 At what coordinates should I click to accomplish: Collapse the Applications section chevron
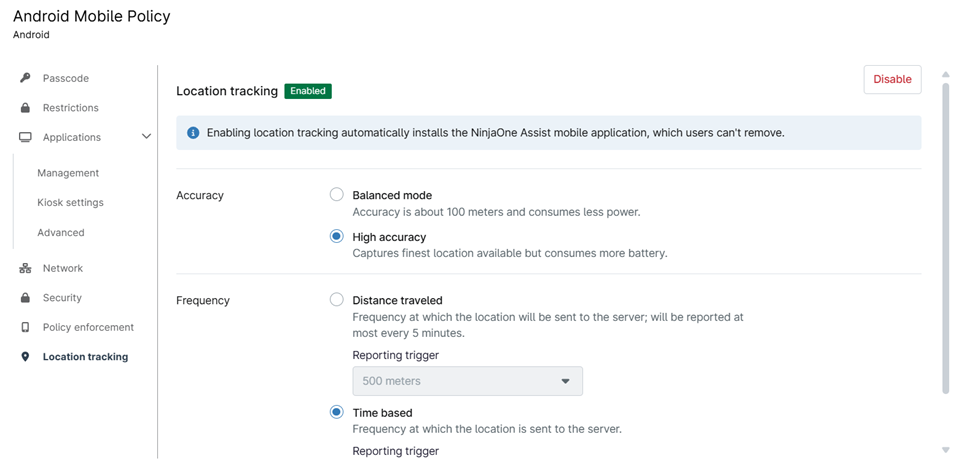[146, 137]
